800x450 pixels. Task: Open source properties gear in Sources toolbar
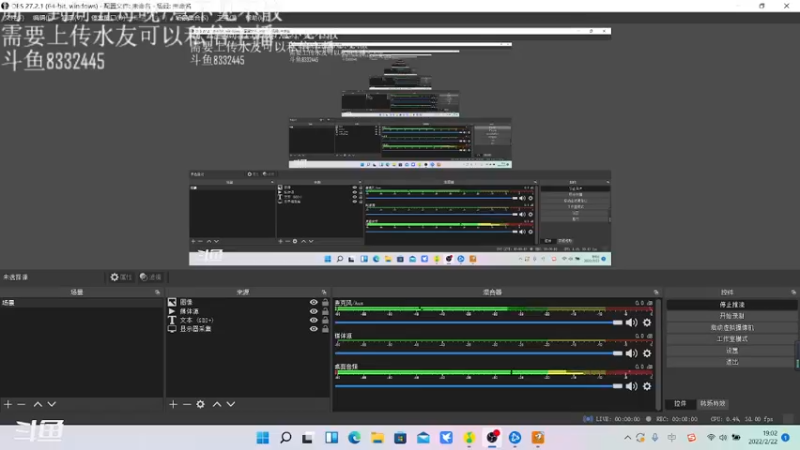(201, 404)
